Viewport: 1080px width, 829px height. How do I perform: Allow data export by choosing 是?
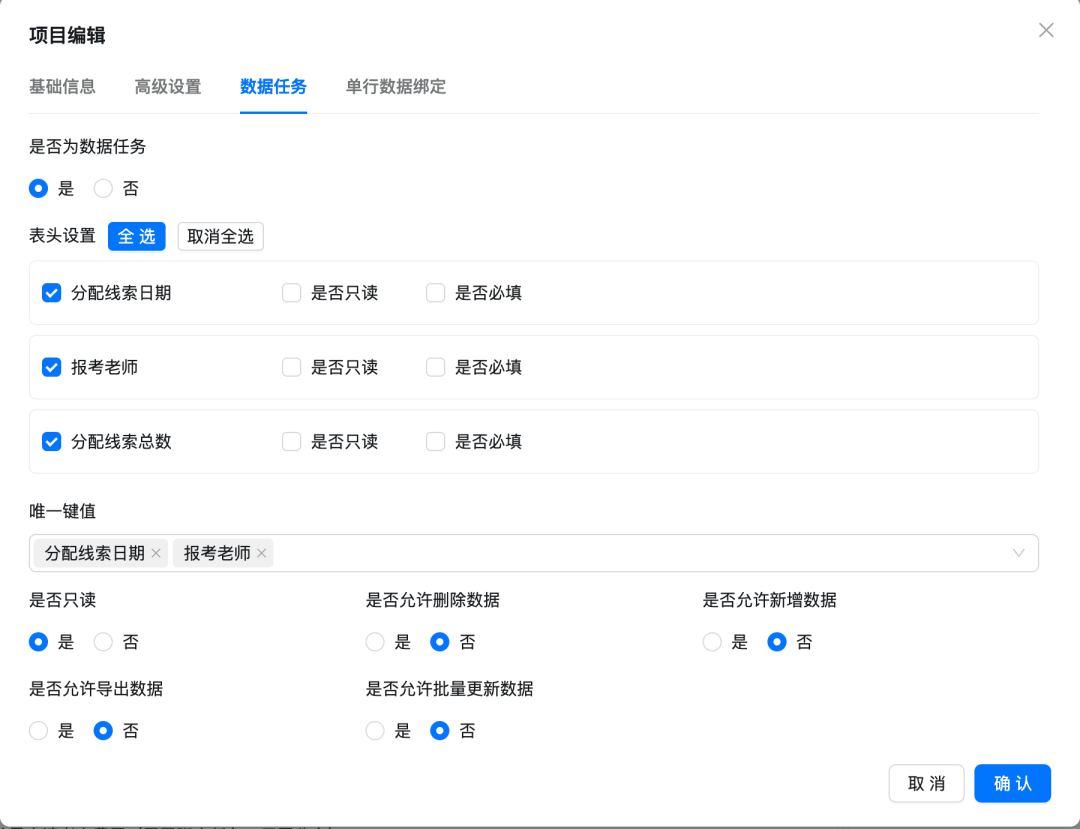[39, 731]
